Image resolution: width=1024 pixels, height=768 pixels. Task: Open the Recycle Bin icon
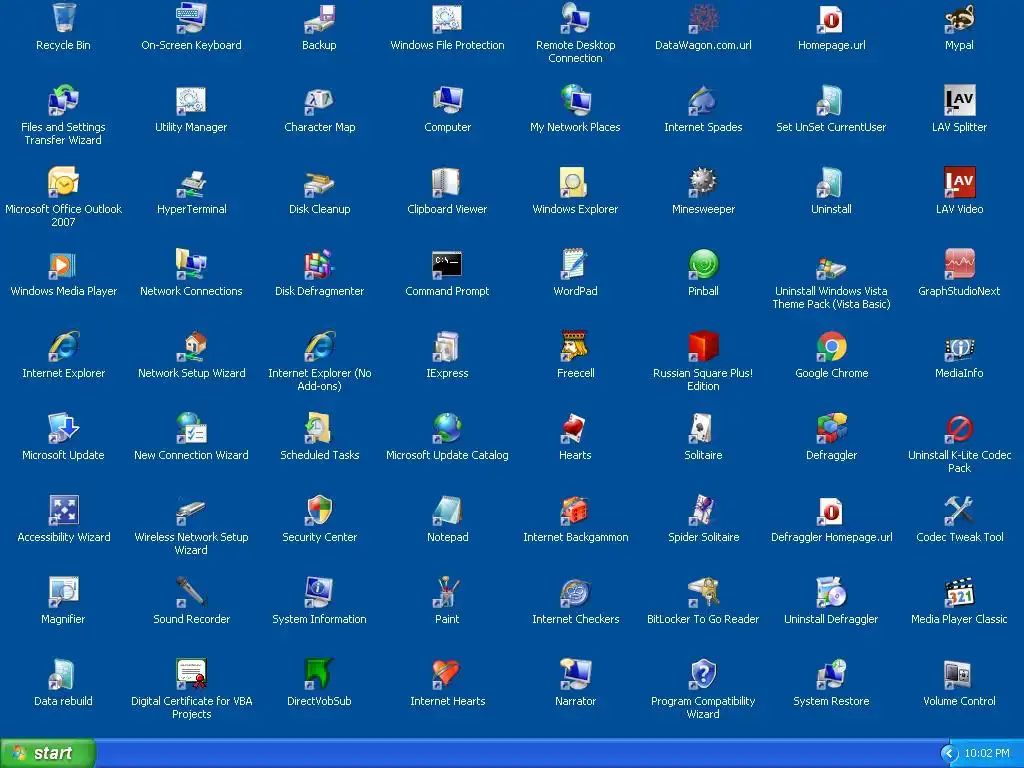coord(63,18)
